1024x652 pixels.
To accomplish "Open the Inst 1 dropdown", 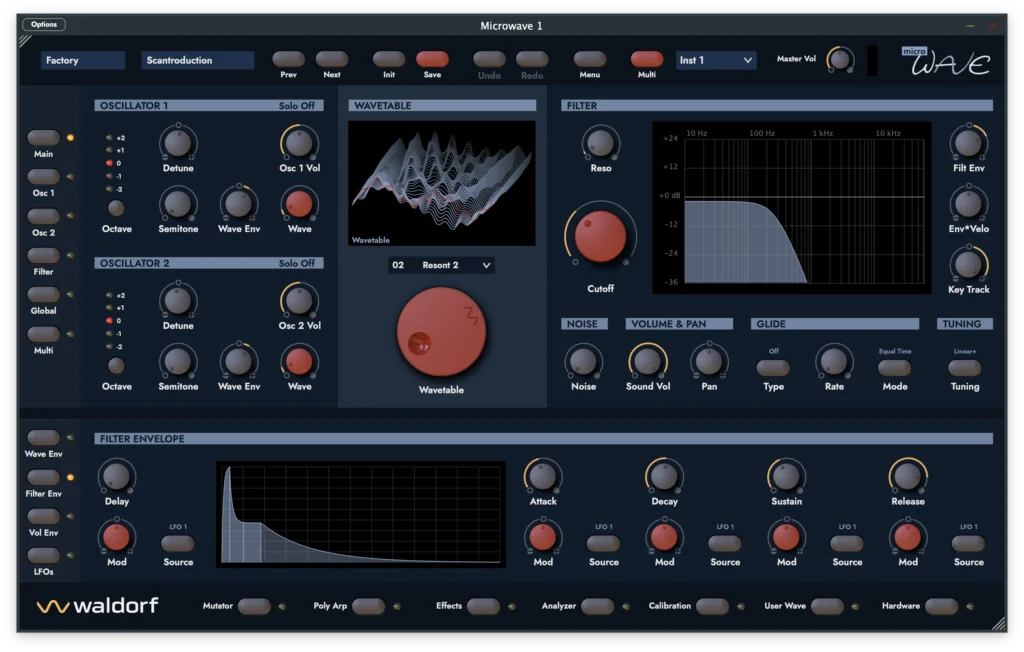I will point(716,60).
